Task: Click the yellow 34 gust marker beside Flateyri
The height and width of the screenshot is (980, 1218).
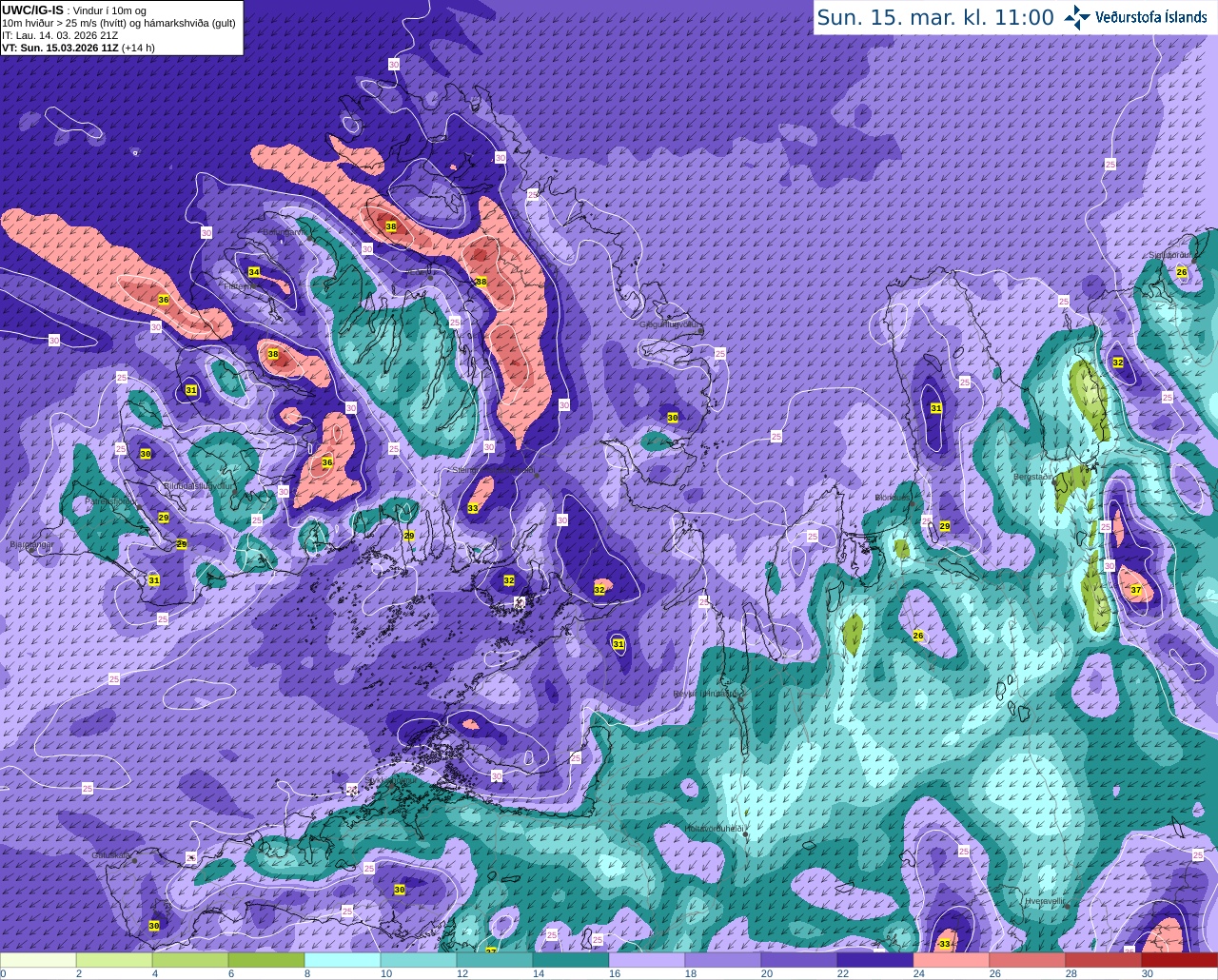Action: click(x=254, y=272)
